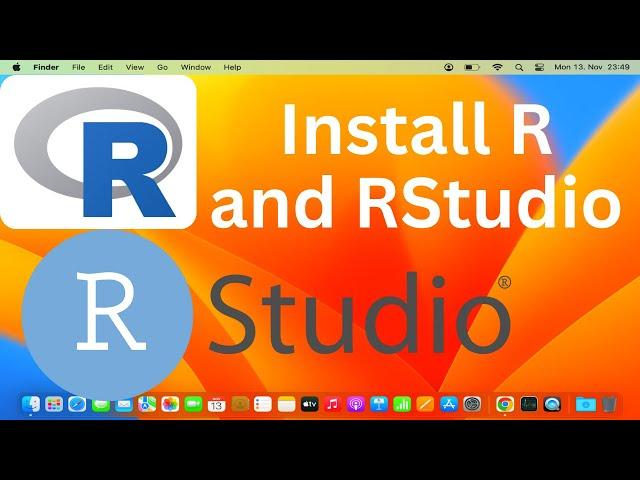Click the screen recording status icon
640x480 pixels.
pos(449,67)
